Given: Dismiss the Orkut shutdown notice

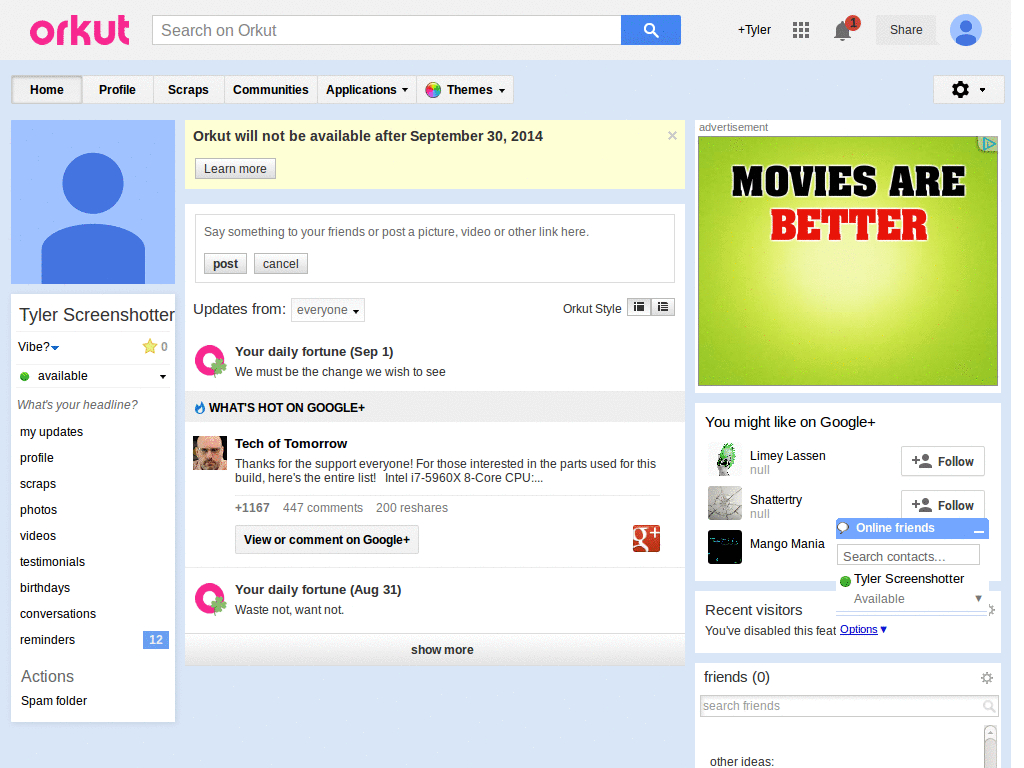Looking at the screenshot, I should click(x=672, y=136).
